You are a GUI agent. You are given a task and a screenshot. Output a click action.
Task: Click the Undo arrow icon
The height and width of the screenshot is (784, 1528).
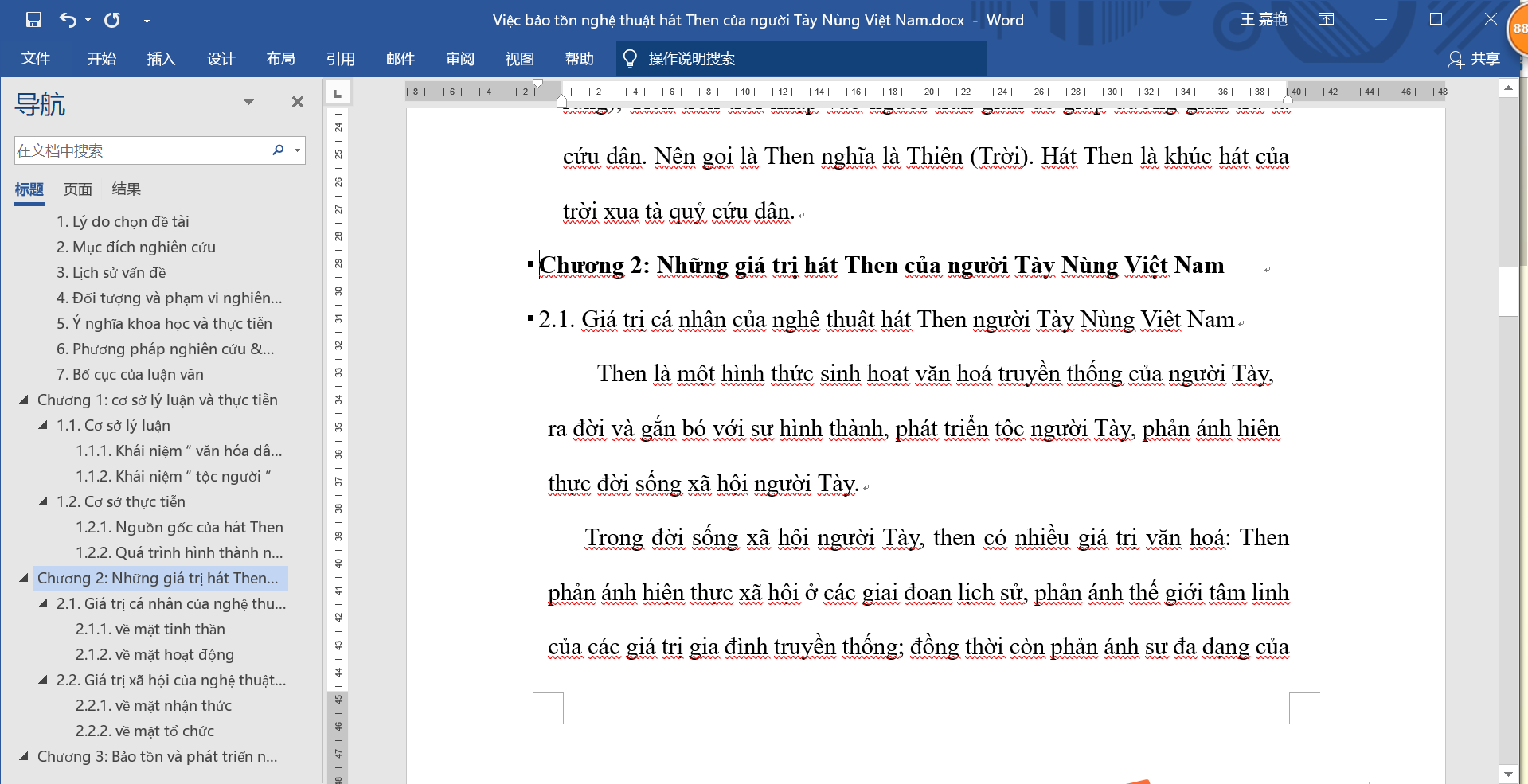pos(68,20)
